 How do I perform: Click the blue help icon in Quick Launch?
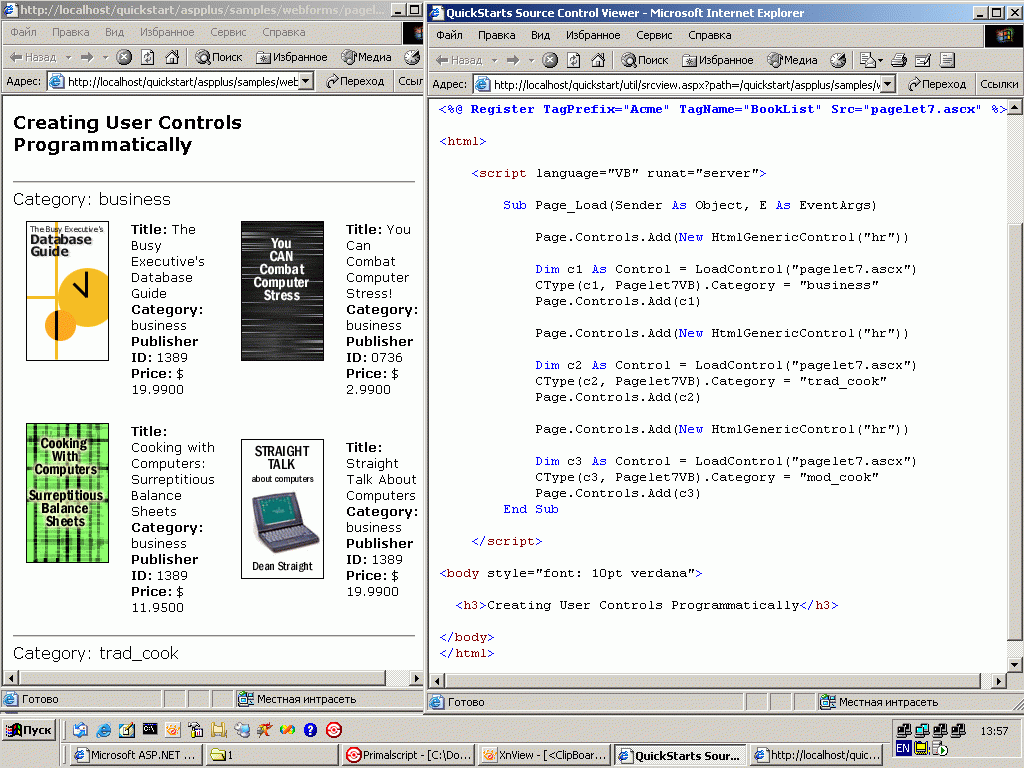point(310,730)
